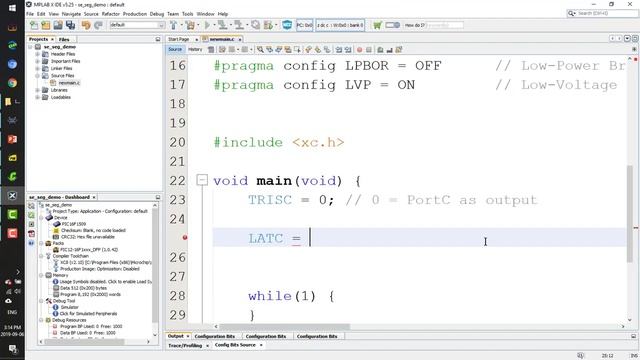
Task: Click the Run Project play icon
Action: tap(207, 25)
